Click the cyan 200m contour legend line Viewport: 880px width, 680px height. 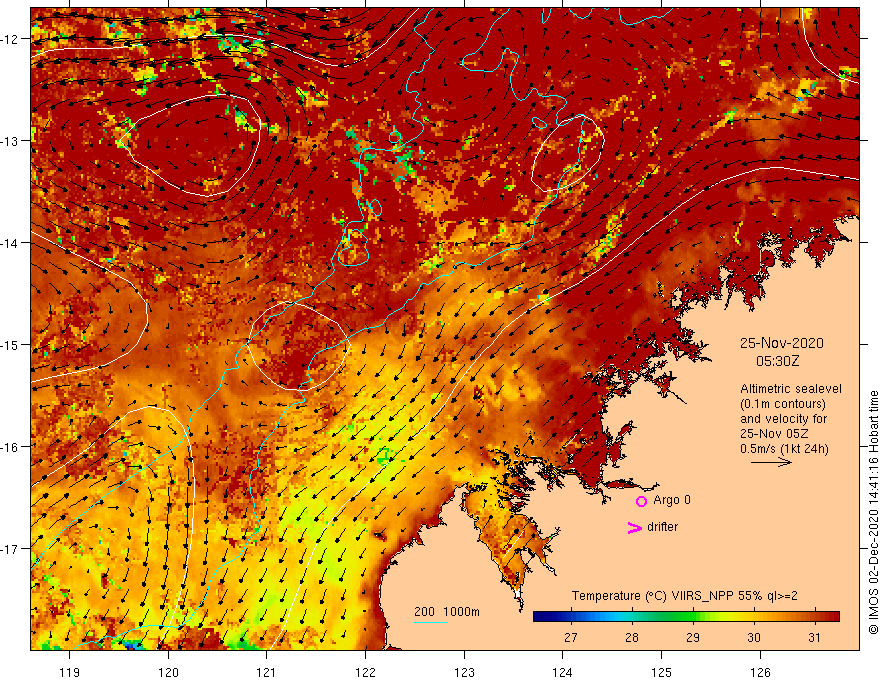(x=430, y=623)
